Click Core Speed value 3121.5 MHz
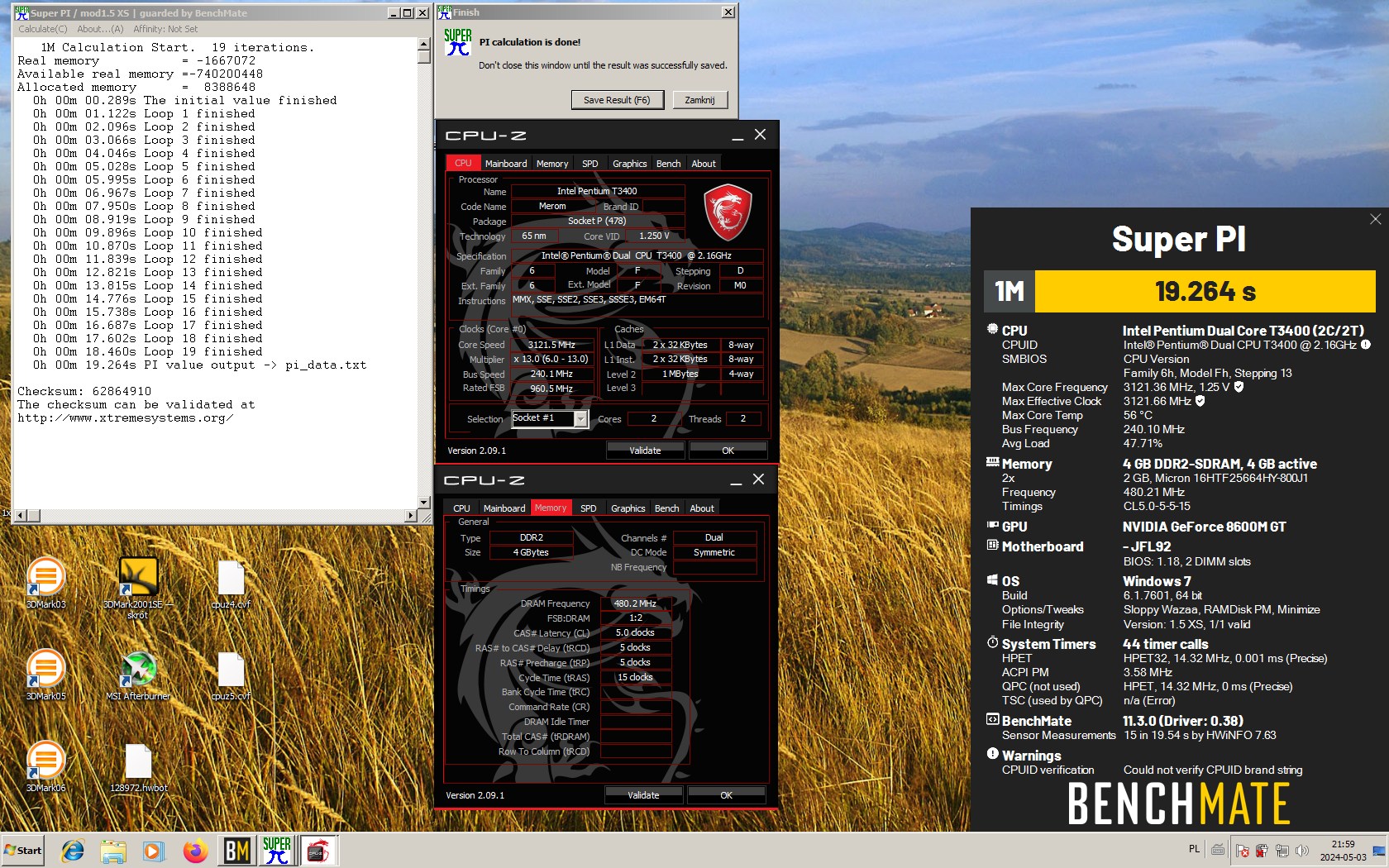This screenshot has width=1389, height=868. pos(551,345)
